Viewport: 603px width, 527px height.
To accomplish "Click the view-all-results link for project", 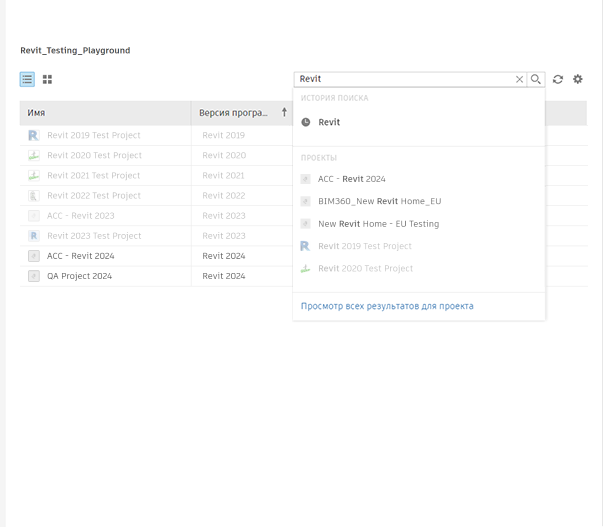I will [x=387, y=306].
